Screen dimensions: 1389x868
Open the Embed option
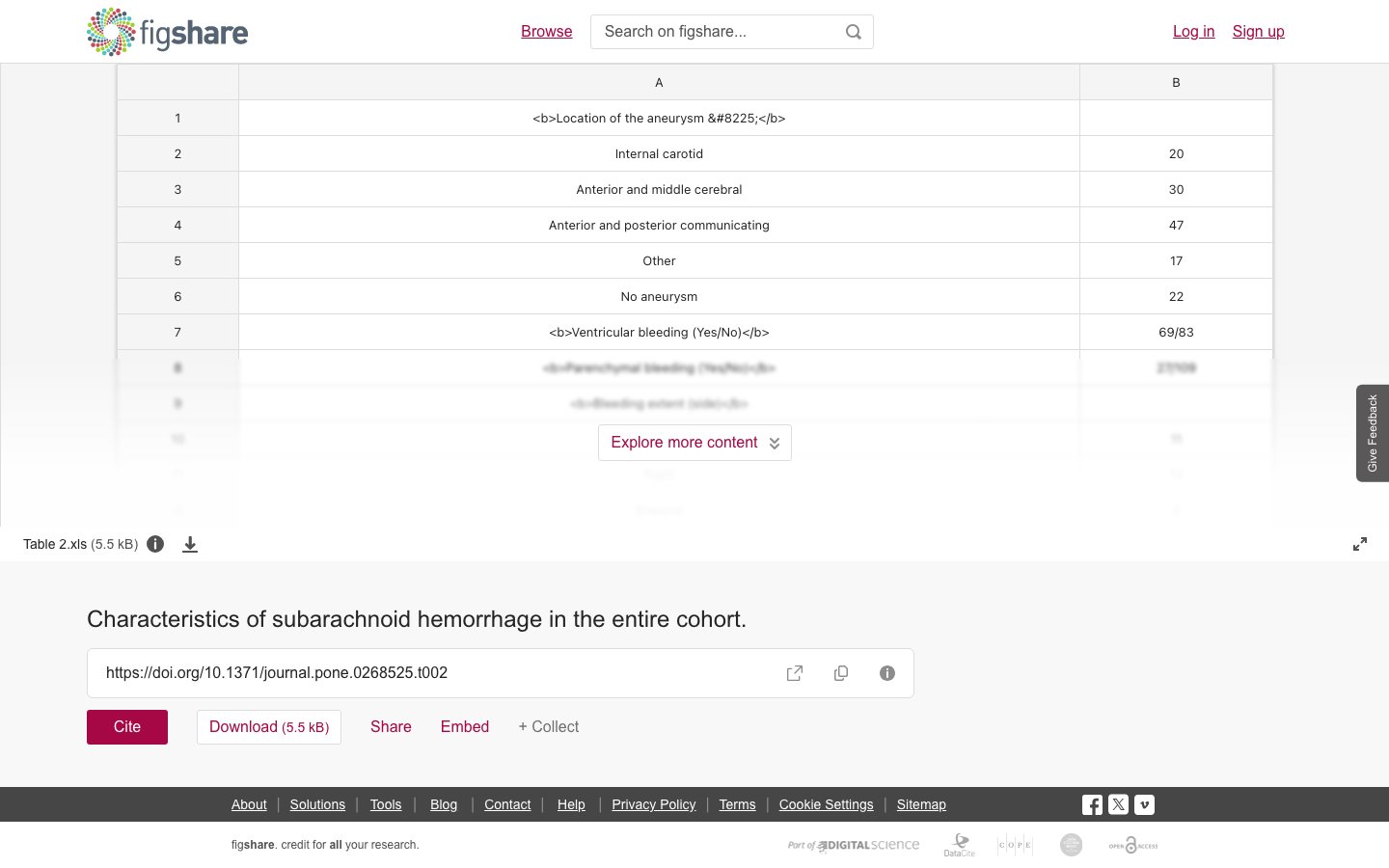point(465,727)
